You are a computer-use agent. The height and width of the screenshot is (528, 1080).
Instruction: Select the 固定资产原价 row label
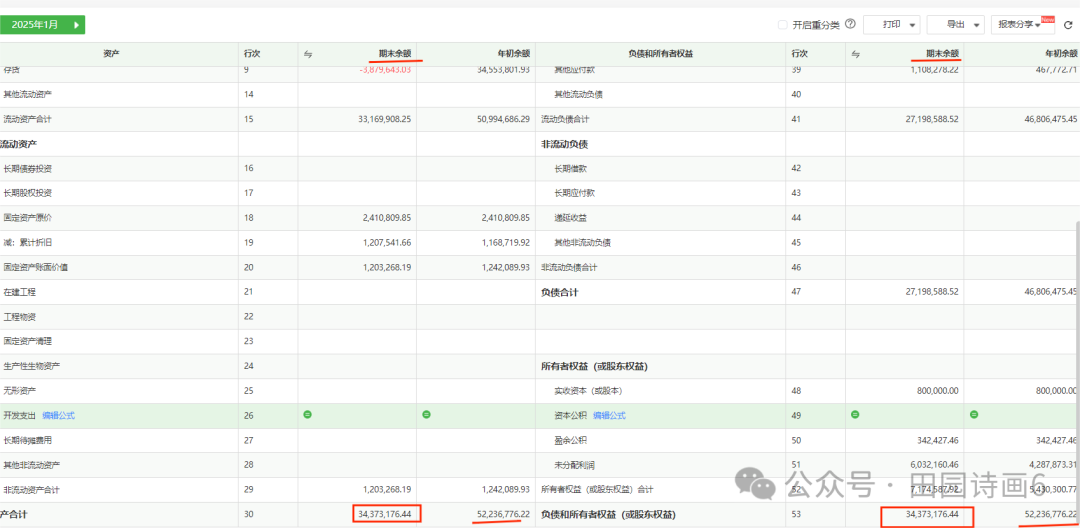pos(28,217)
